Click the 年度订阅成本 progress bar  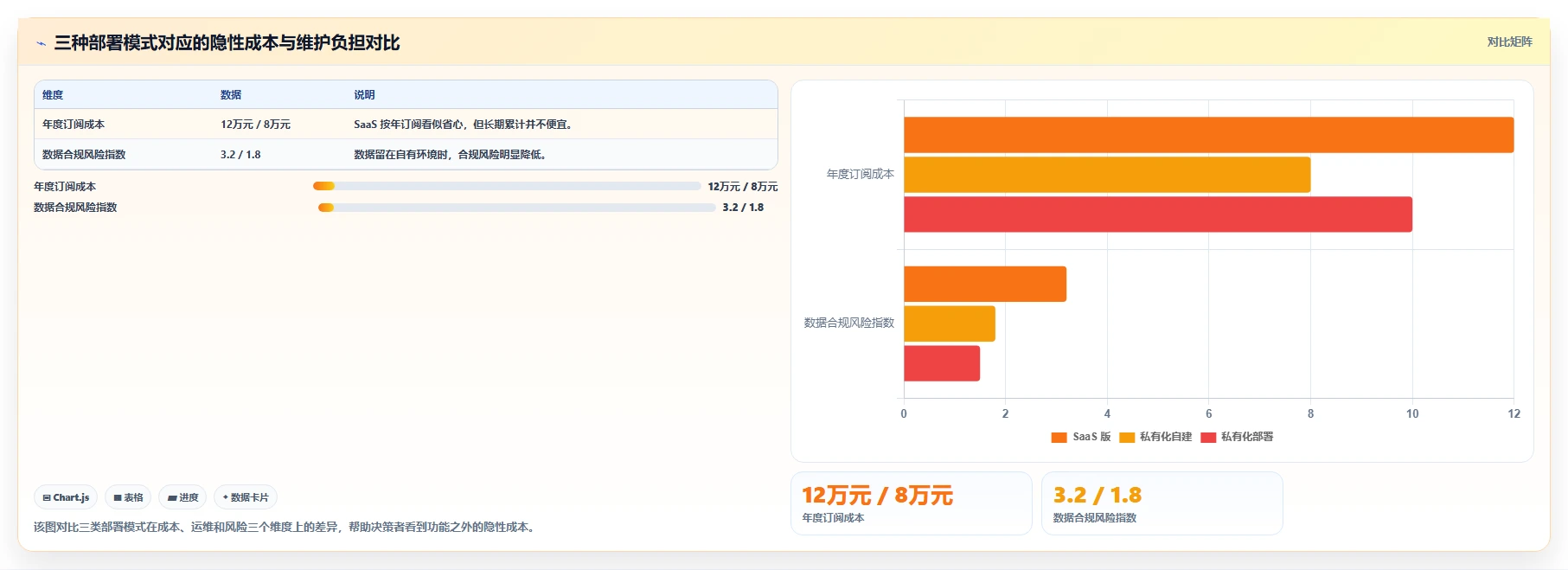point(507,186)
